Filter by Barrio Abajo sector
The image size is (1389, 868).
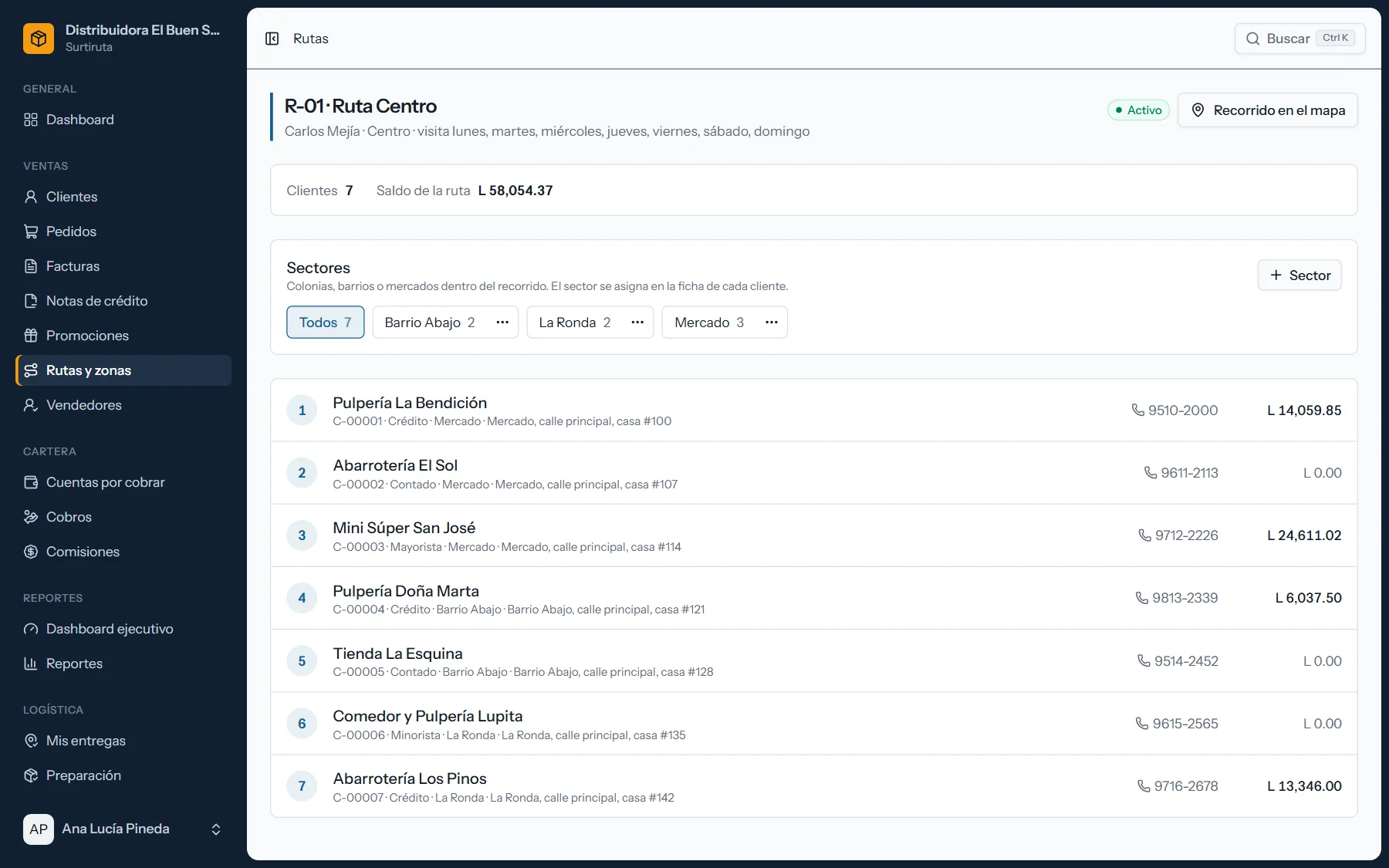pos(430,323)
